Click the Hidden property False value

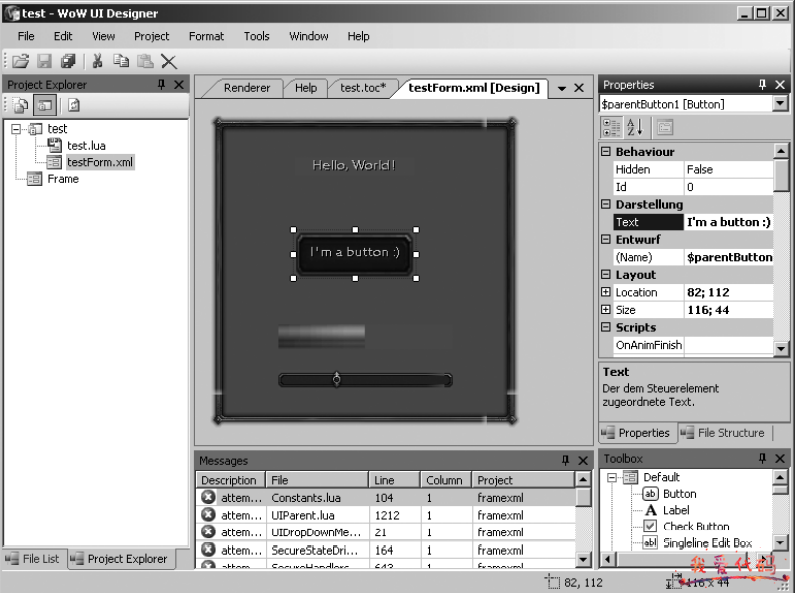pyautogui.click(x=729, y=169)
